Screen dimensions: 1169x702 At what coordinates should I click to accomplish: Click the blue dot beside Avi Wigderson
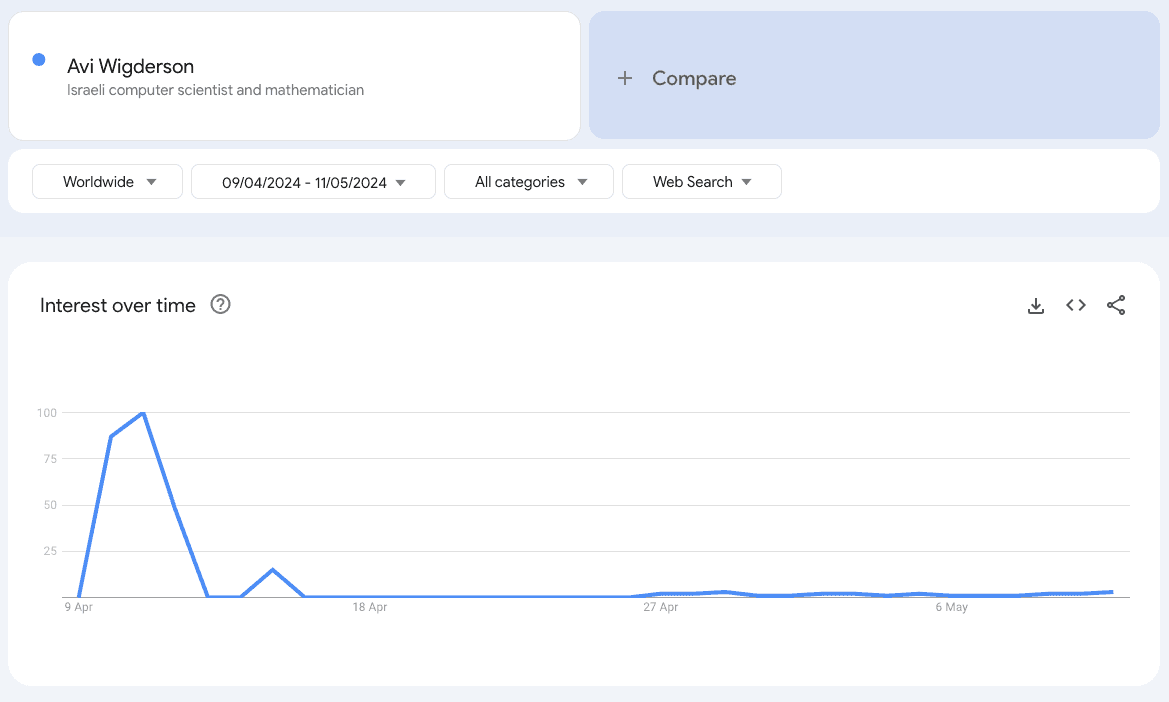pos(39,60)
